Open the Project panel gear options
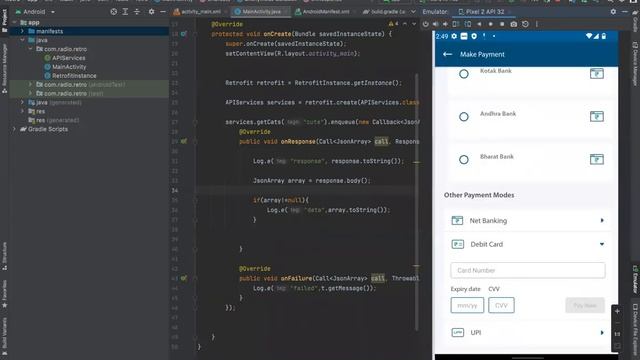 pos(151,12)
